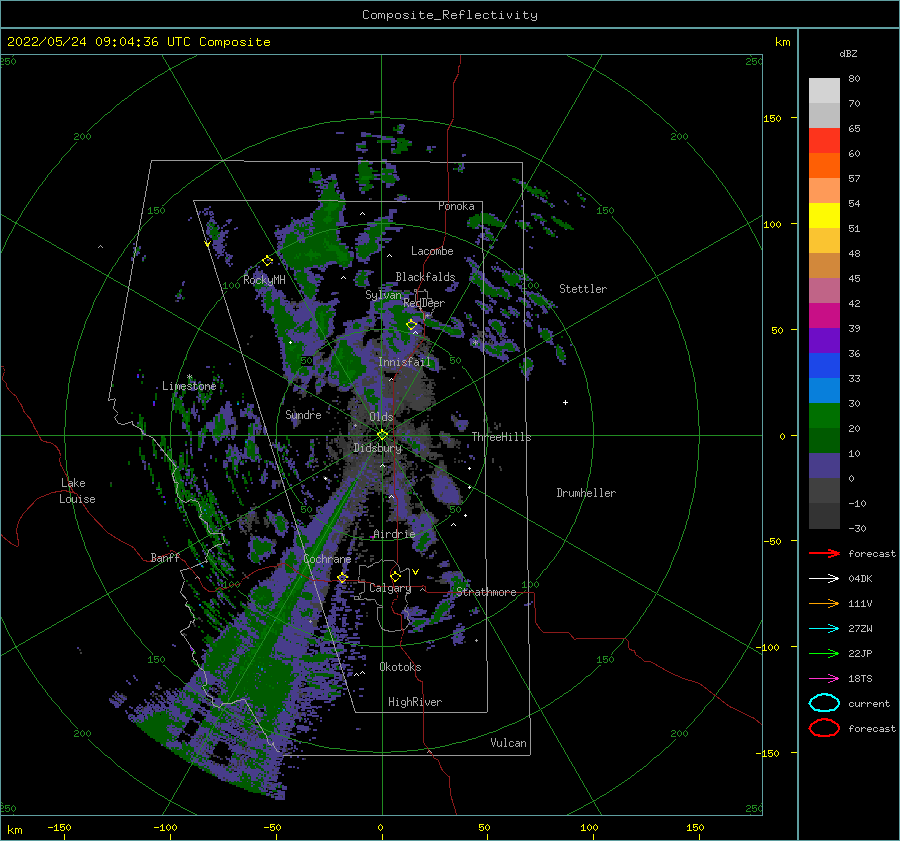Viewport: 900px width, 841px height.
Task: Click the 150 tick on the right km axis
Action: click(772, 118)
